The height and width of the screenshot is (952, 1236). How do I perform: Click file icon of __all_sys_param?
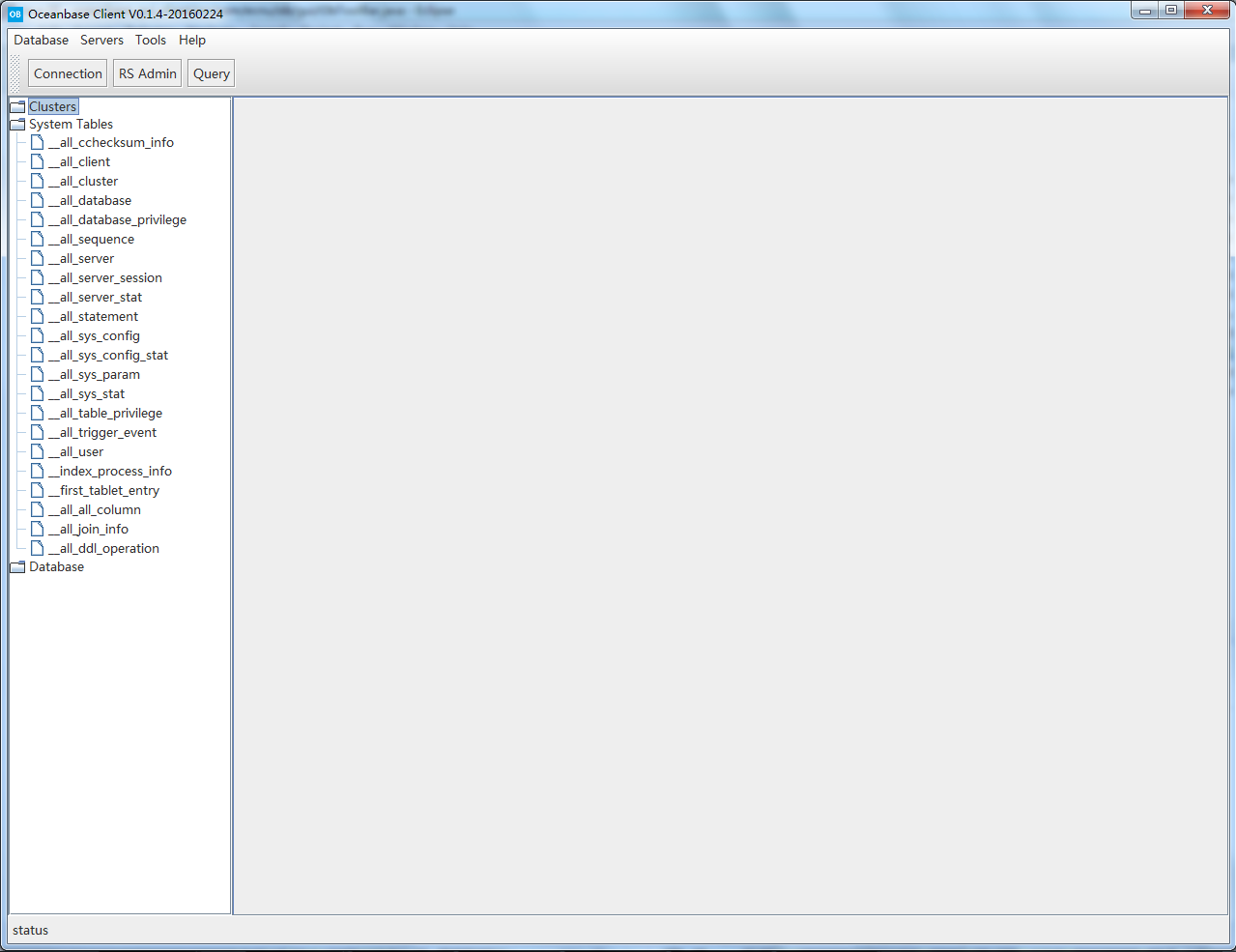click(37, 374)
